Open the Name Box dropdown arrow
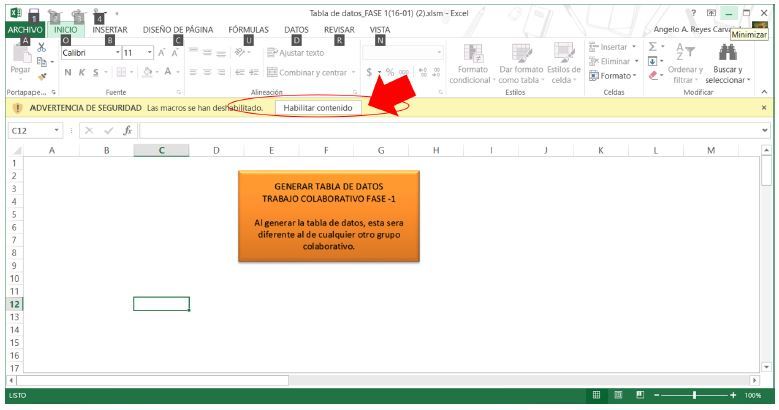Viewport: 779px width, 410px height. click(56, 131)
